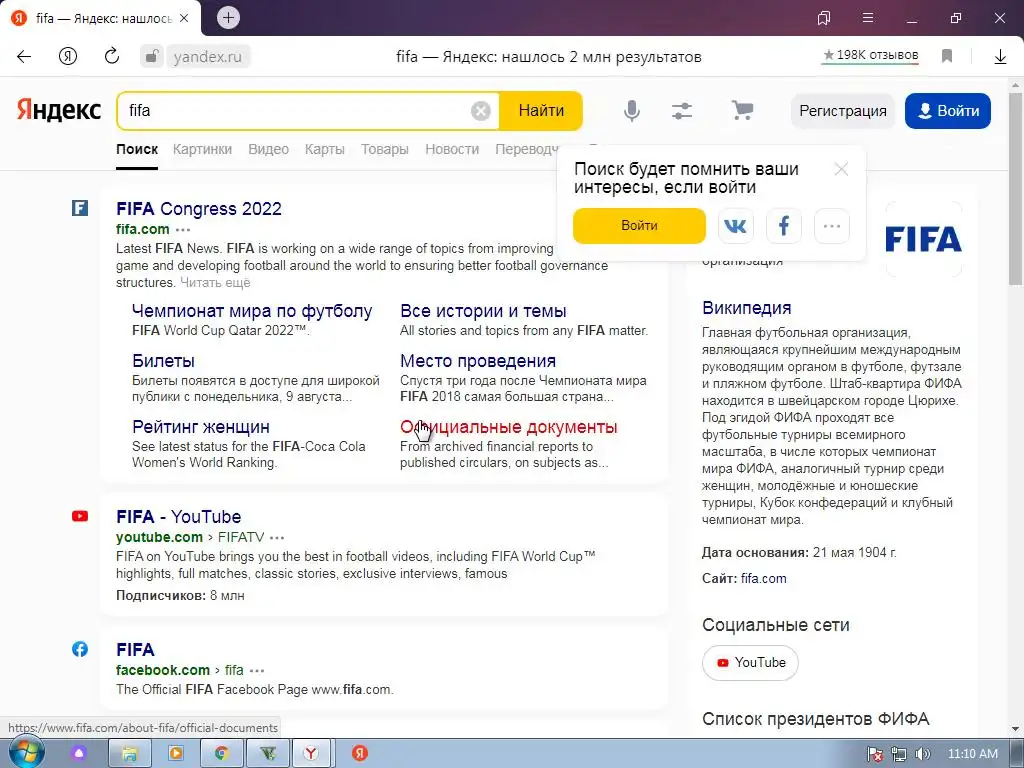The image size is (1024, 768).
Task: Open options dots next to youtube.com FIFATV
Action: click(277, 538)
